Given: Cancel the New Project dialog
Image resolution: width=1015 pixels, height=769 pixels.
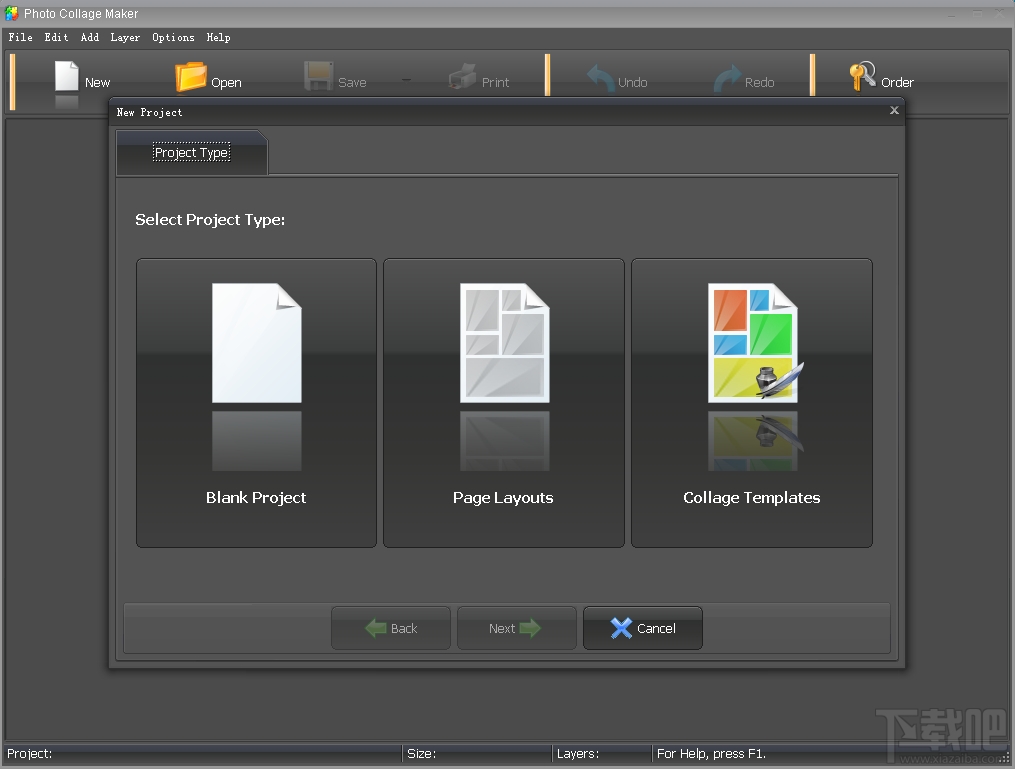Looking at the screenshot, I should click(642, 628).
